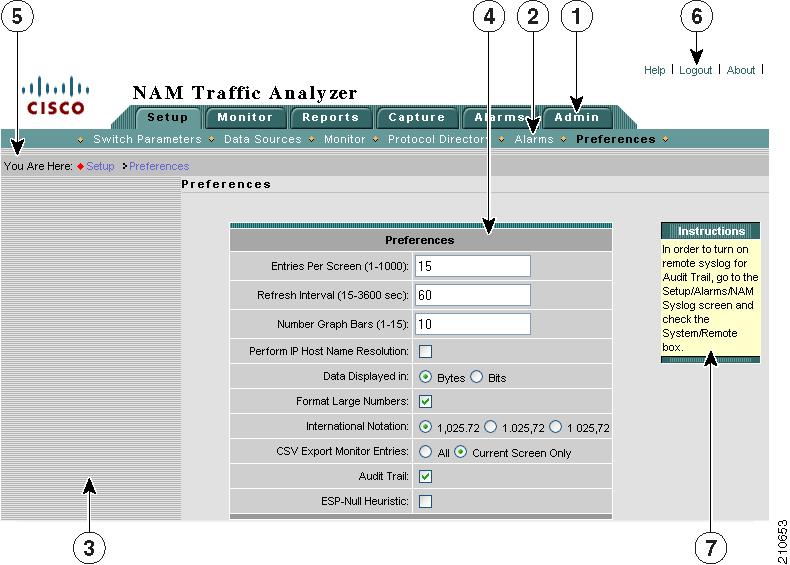Click the Instructions panel header
The image size is (790, 565).
[710, 231]
